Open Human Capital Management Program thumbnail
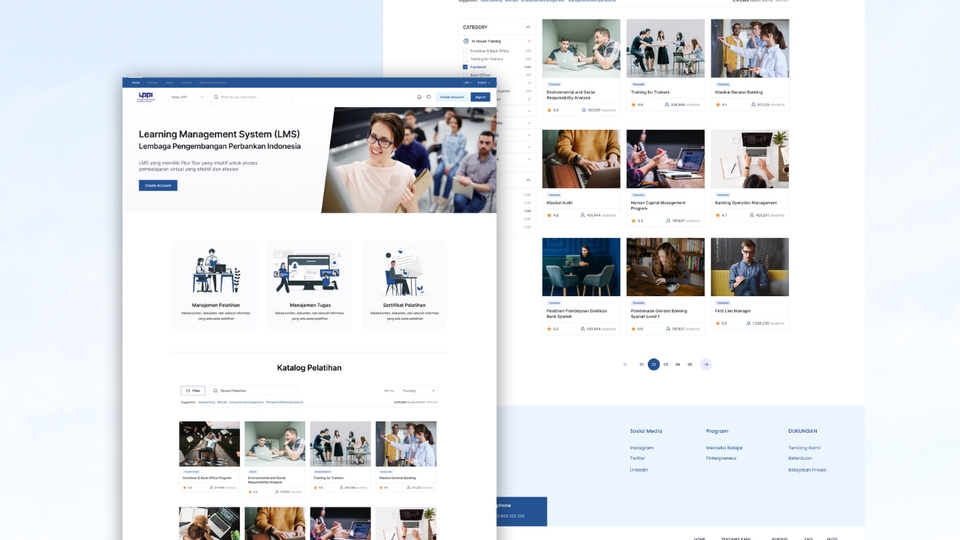 (x=666, y=159)
